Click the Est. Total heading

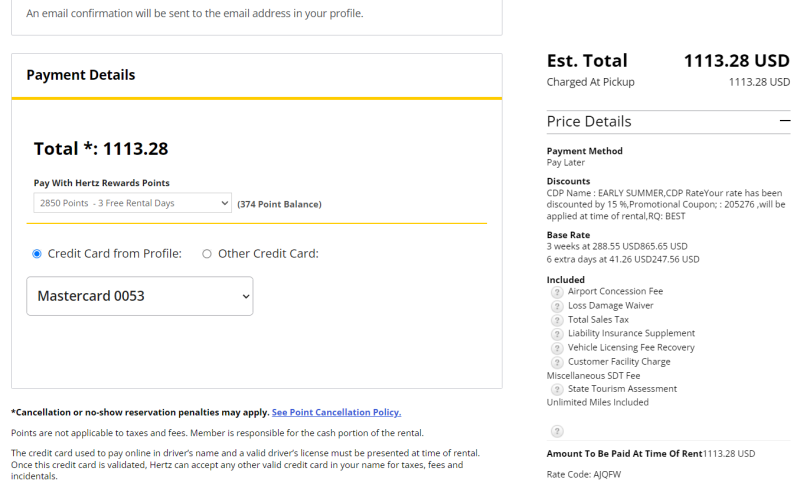click(x=587, y=61)
